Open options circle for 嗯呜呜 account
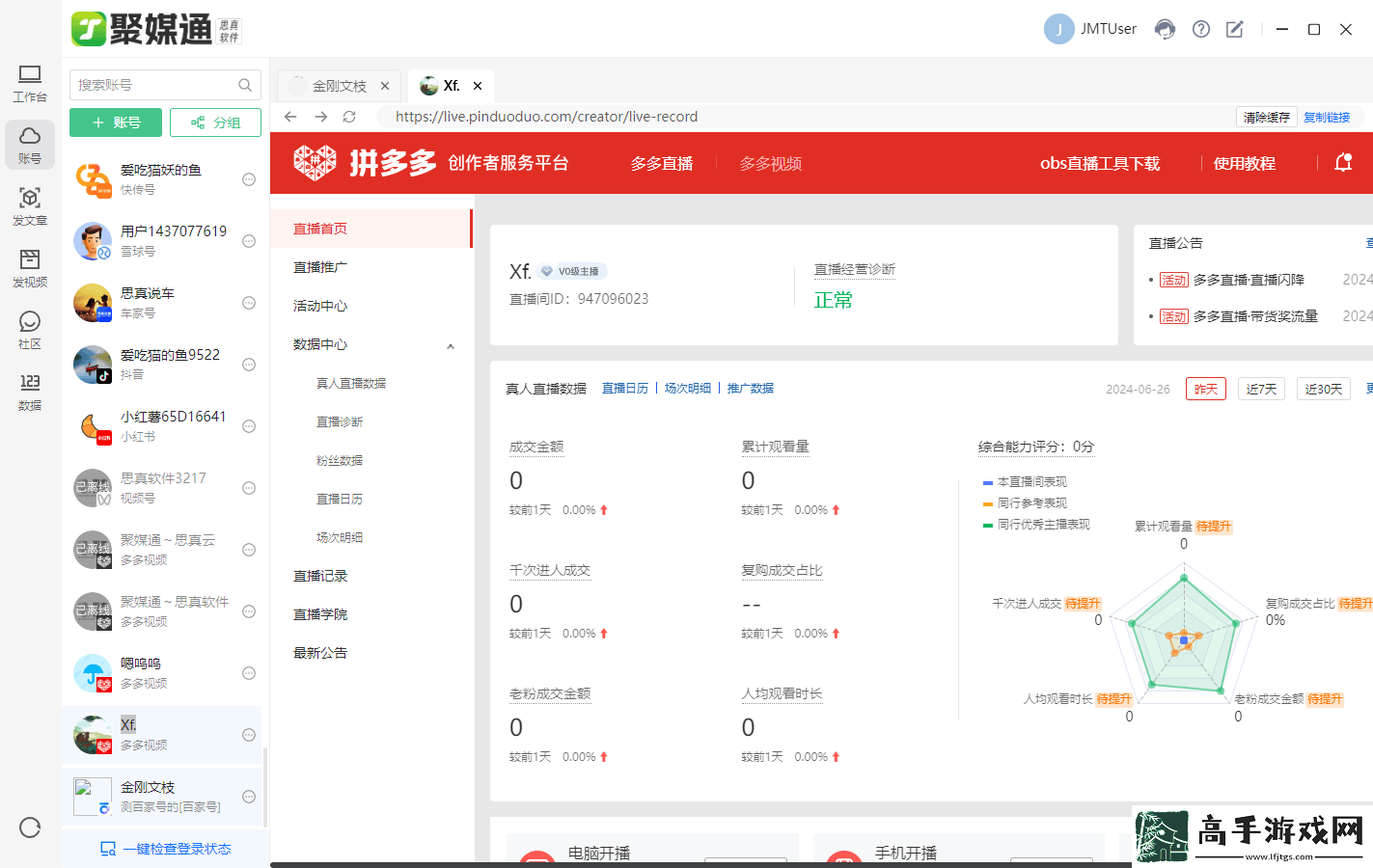The width and height of the screenshot is (1373, 868). coord(249,673)
